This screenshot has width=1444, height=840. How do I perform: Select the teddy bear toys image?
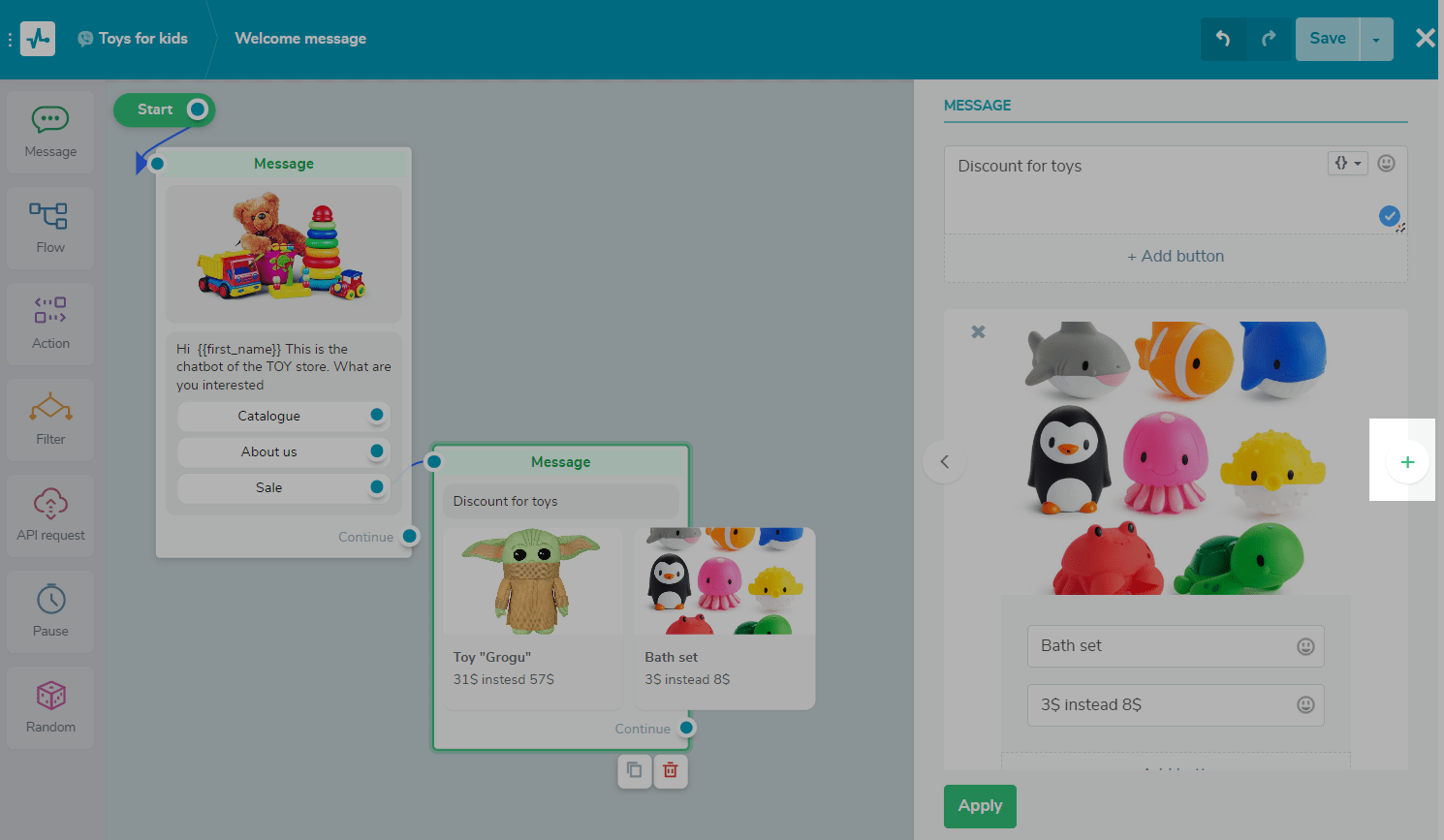[283, 253]
